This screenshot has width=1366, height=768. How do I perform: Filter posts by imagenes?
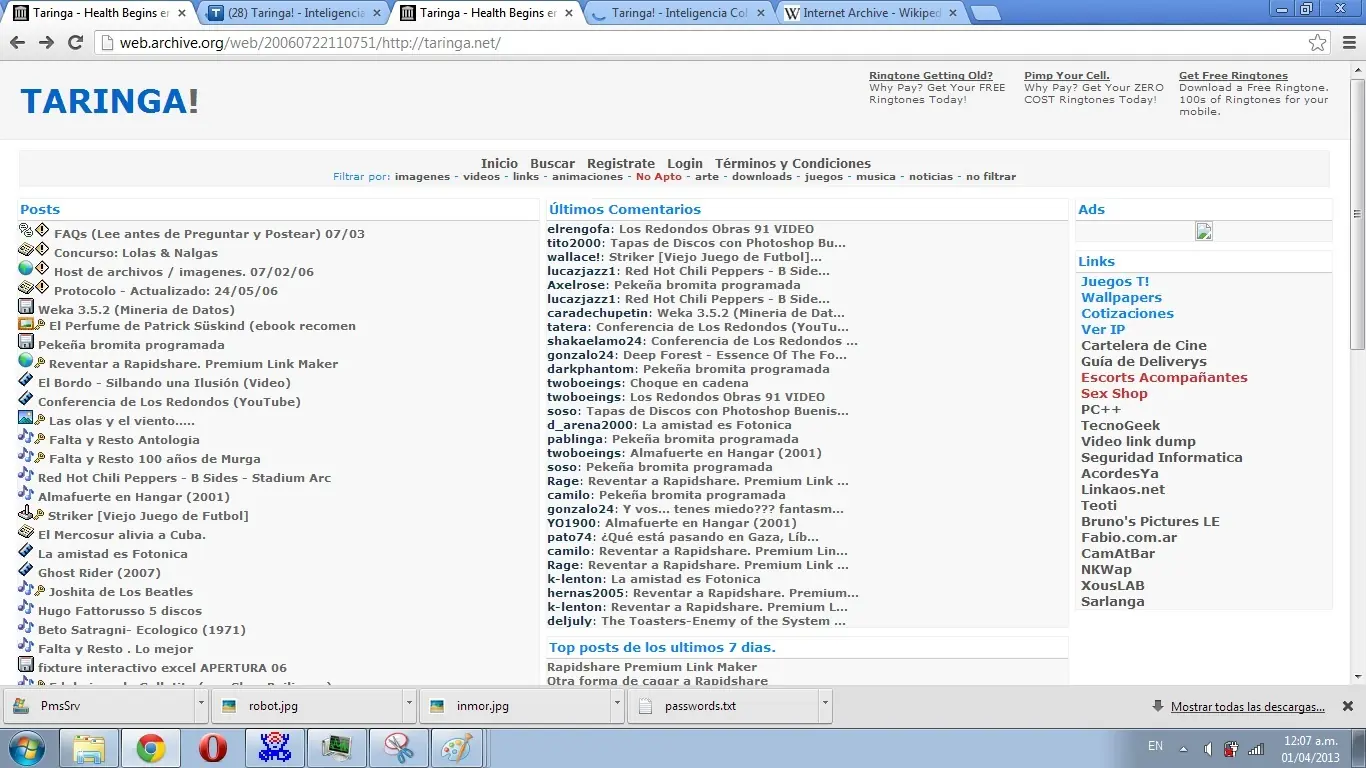pyautogui.click(x=422, y=177)
